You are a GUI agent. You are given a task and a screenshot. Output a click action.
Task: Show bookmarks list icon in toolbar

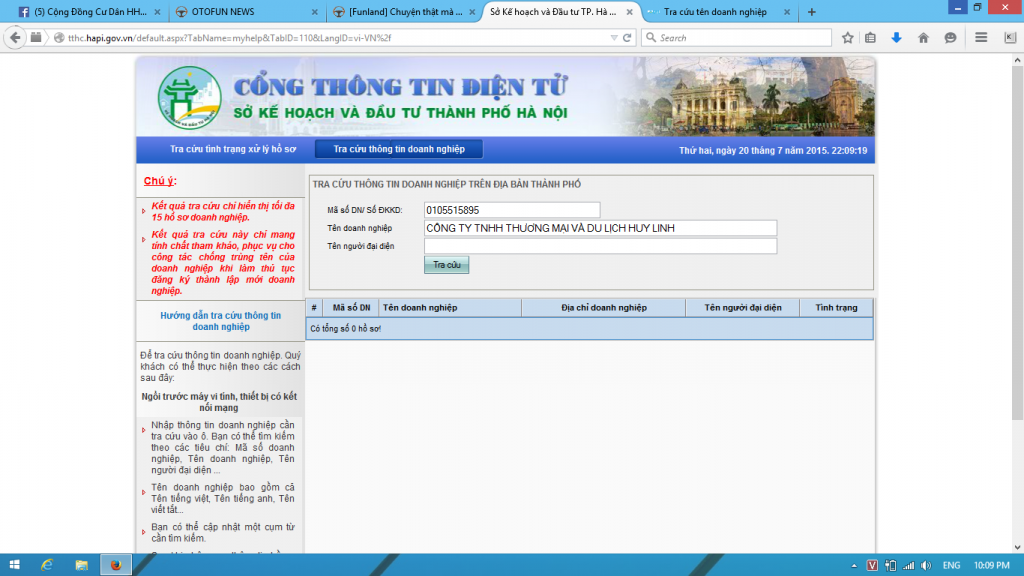871,38
